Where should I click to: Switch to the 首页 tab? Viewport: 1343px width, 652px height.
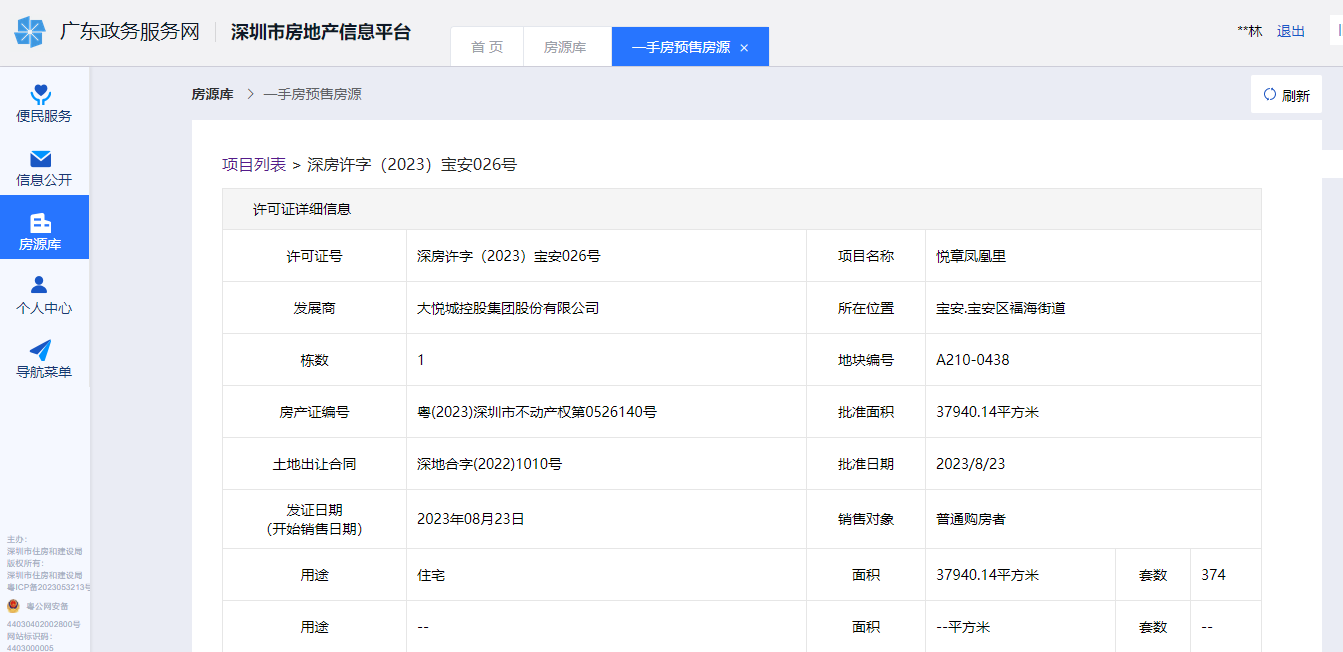487,47
